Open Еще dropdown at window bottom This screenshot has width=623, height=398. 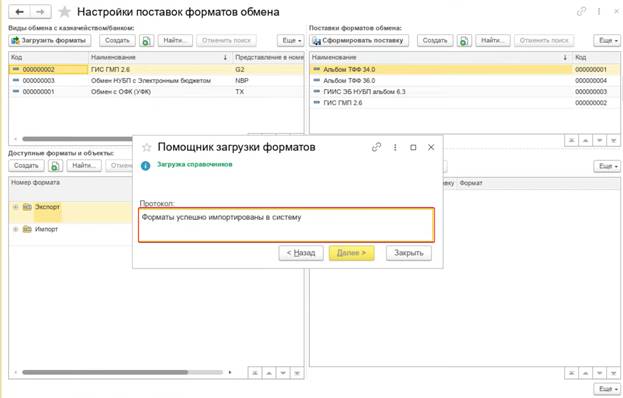pyautogui.click(x=607, y=389)
